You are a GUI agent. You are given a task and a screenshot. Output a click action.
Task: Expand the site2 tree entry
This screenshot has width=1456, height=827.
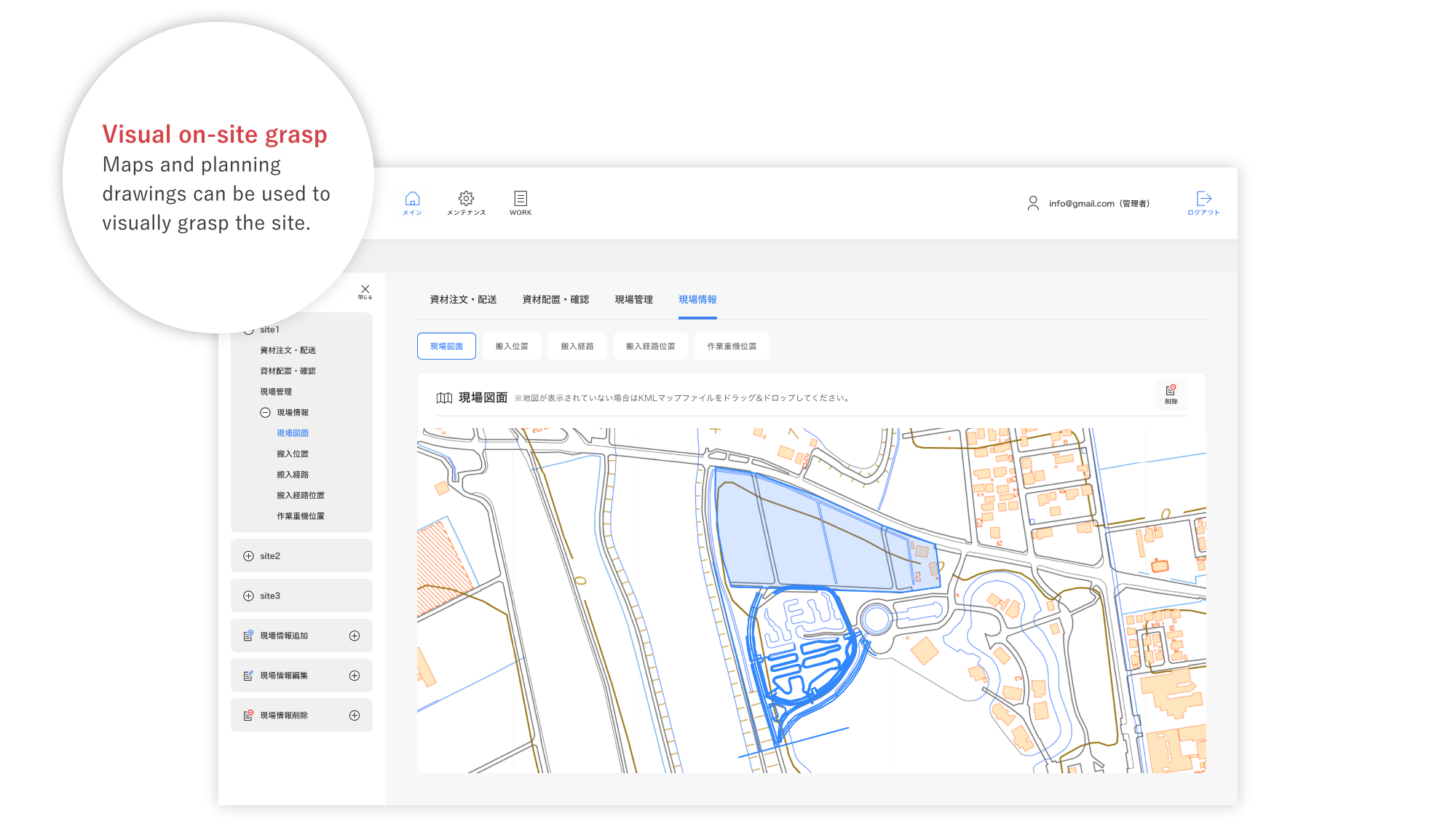(x=248, y=556)
